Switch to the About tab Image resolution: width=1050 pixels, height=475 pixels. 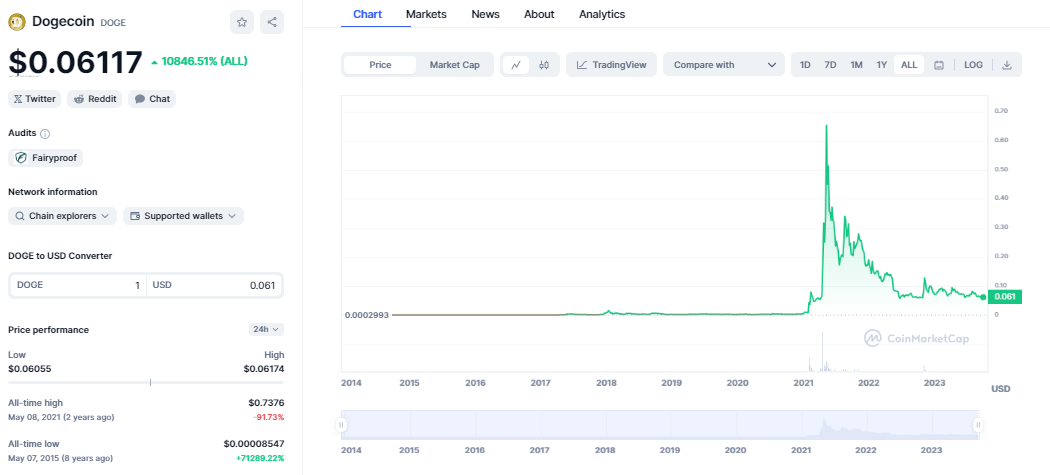pos(539,14)
